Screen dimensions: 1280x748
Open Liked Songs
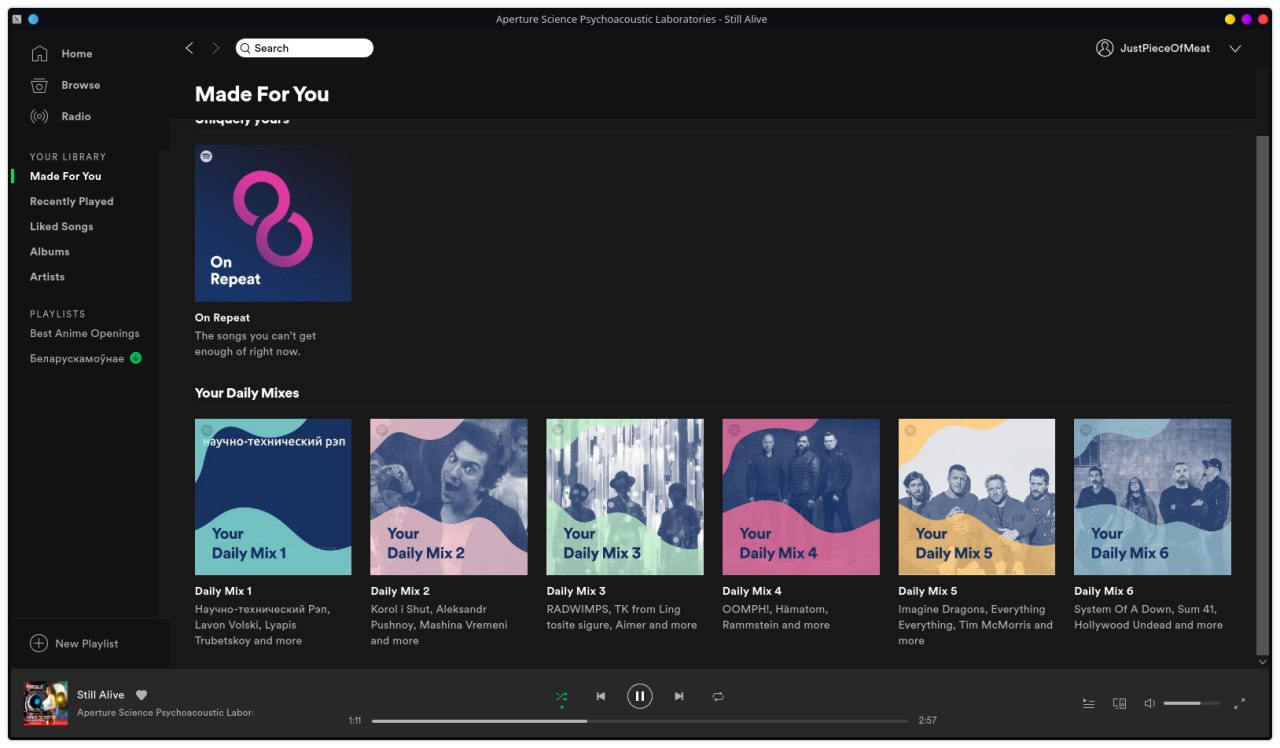[62, 226]
